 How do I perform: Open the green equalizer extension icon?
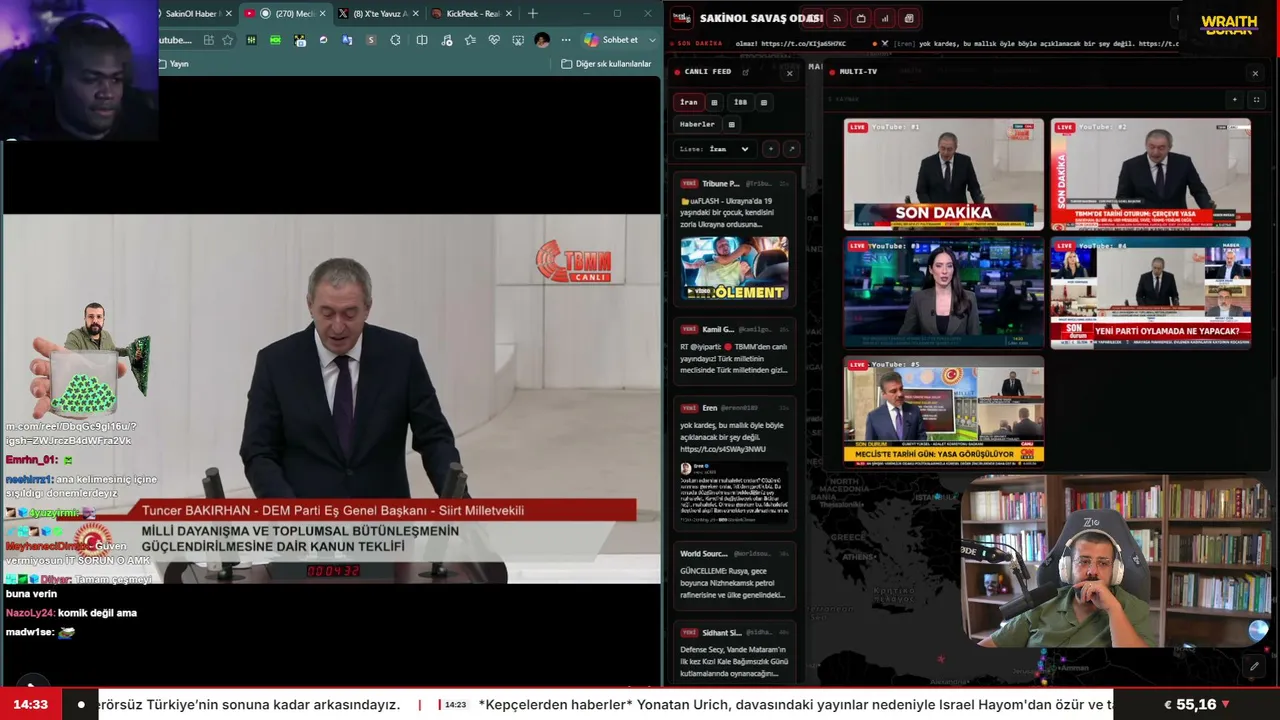(251, 40)
